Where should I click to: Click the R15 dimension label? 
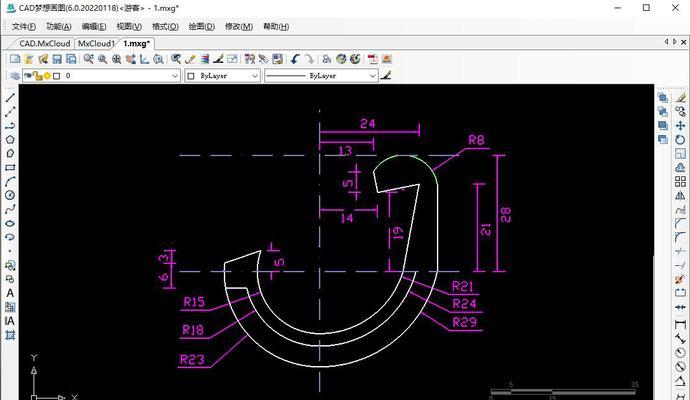point(194,302)
